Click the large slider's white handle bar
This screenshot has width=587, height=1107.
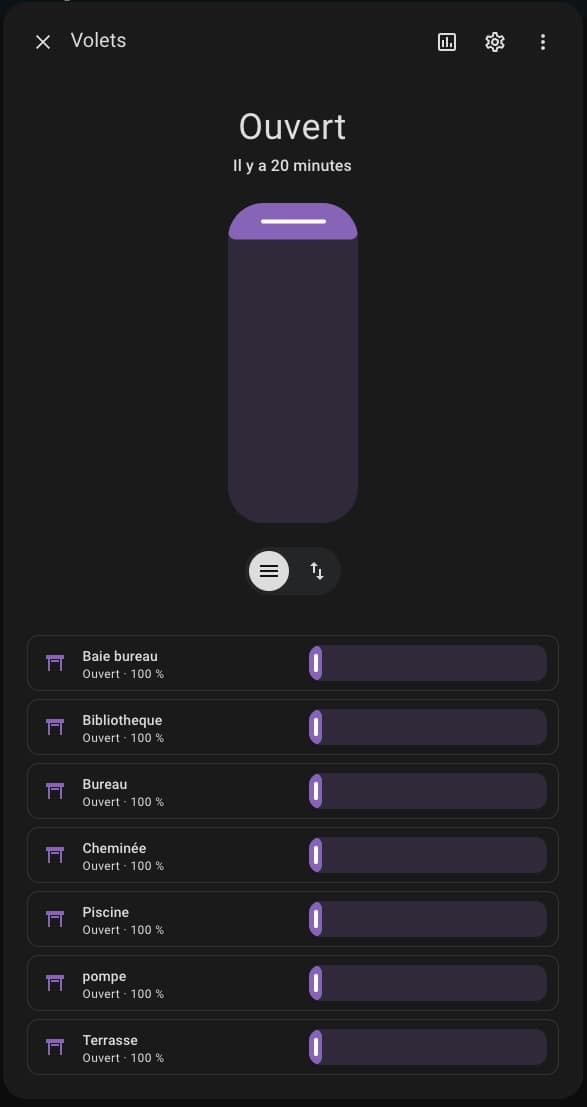pyautogui.click(x=293, y=221)
